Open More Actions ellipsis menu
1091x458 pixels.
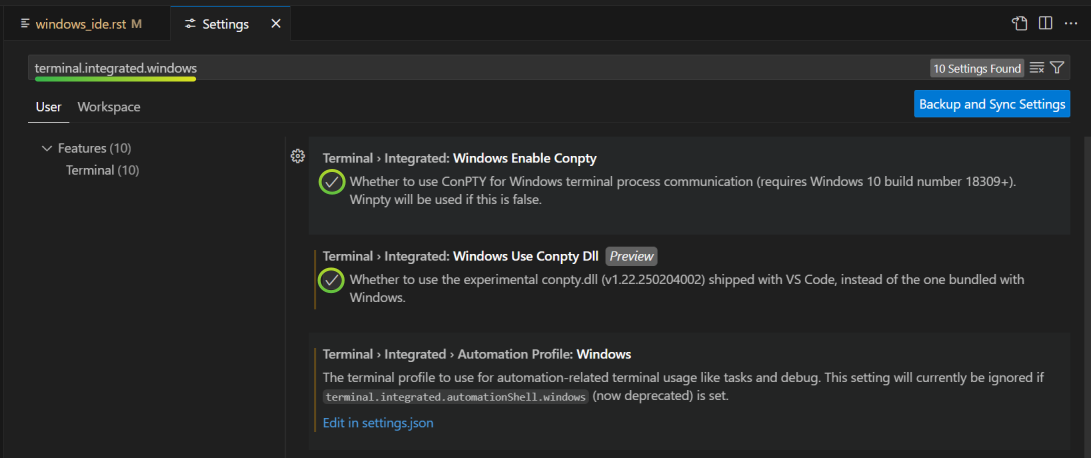pyautogui.click(x=1071, y=24)
